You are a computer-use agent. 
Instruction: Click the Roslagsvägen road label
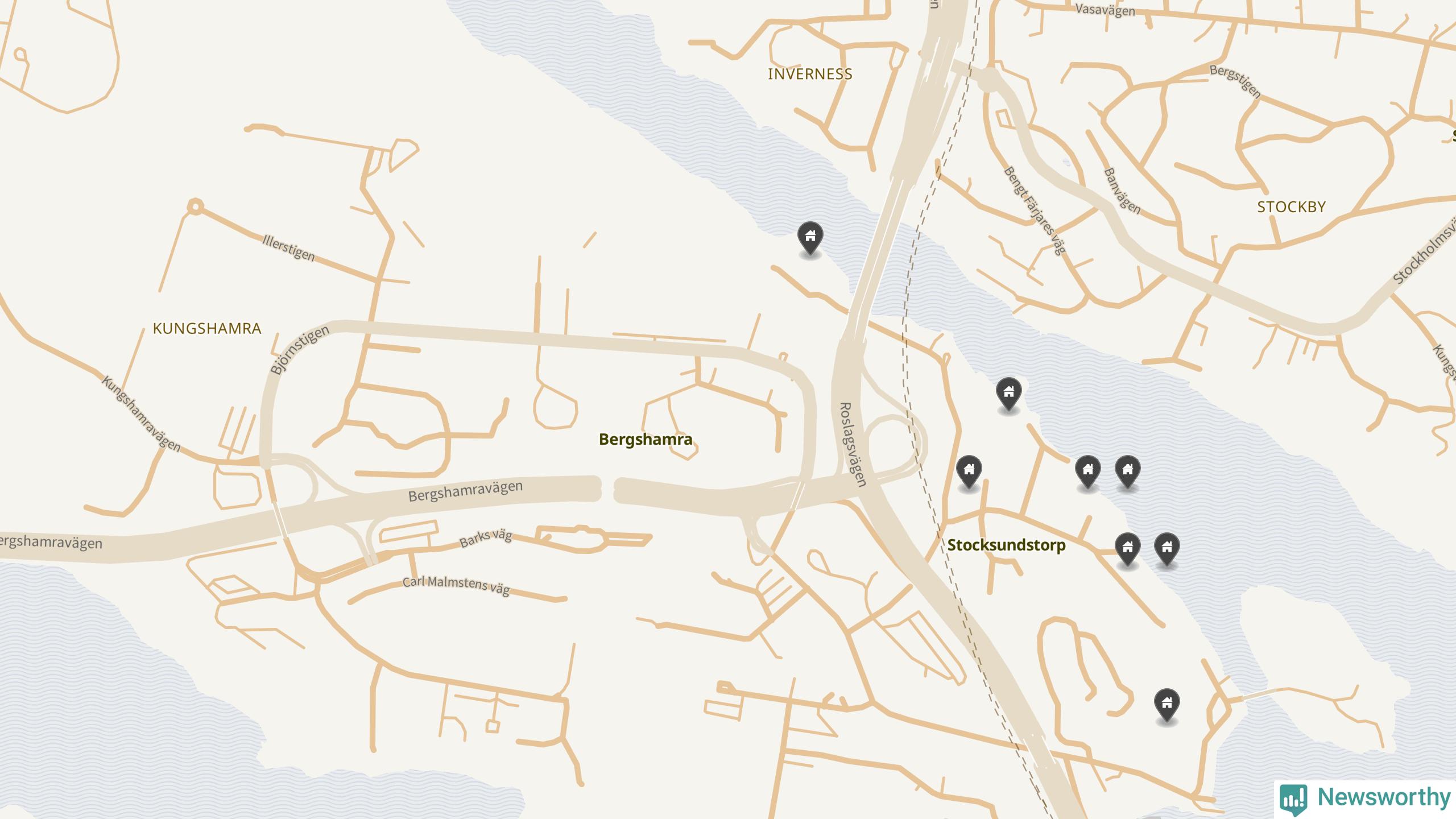853,445
